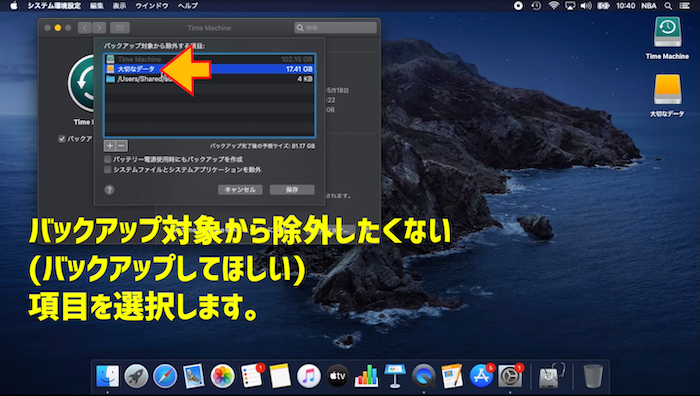Open Apple TV app in Dock
Screen dimensions: 700x396
(338, 376)
